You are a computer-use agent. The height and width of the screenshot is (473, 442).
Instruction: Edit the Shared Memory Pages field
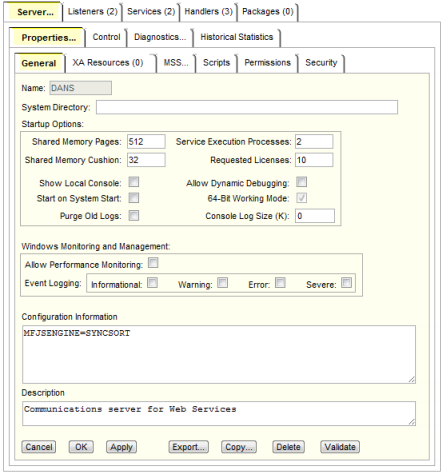[146, 142]
